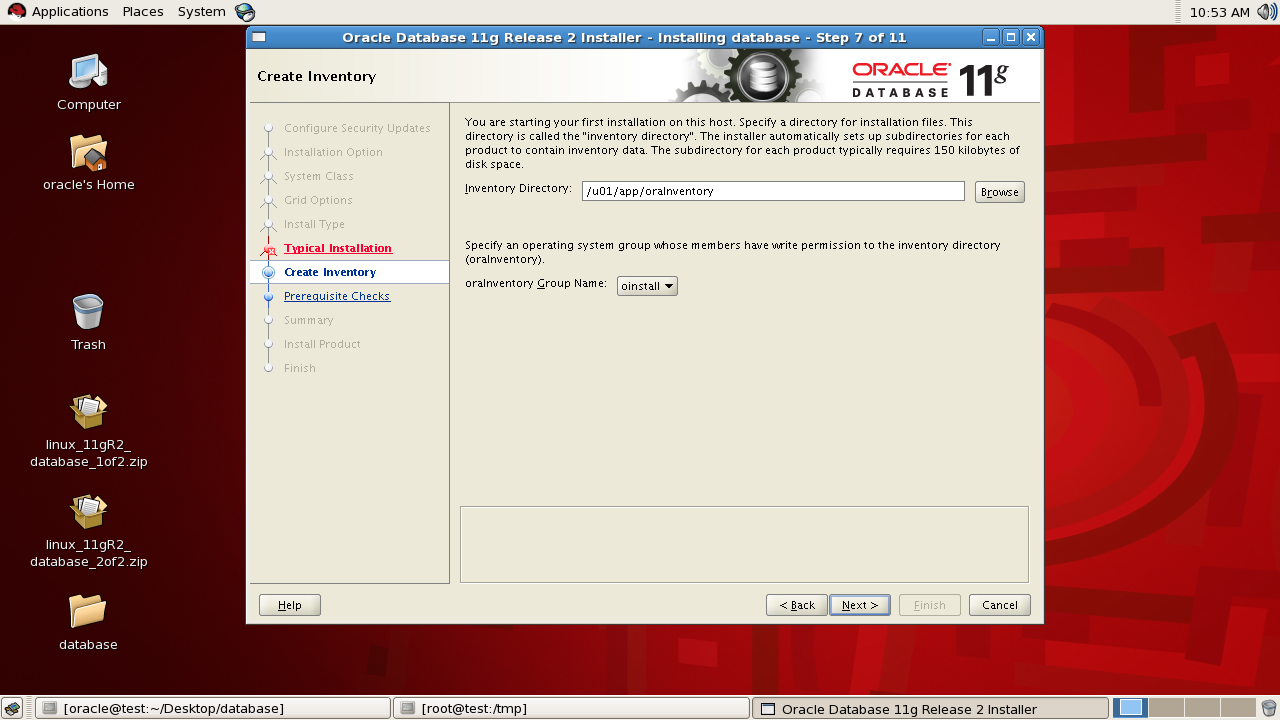Open the Computer desktop icon
1280x720 pixels.
point(88,72)
